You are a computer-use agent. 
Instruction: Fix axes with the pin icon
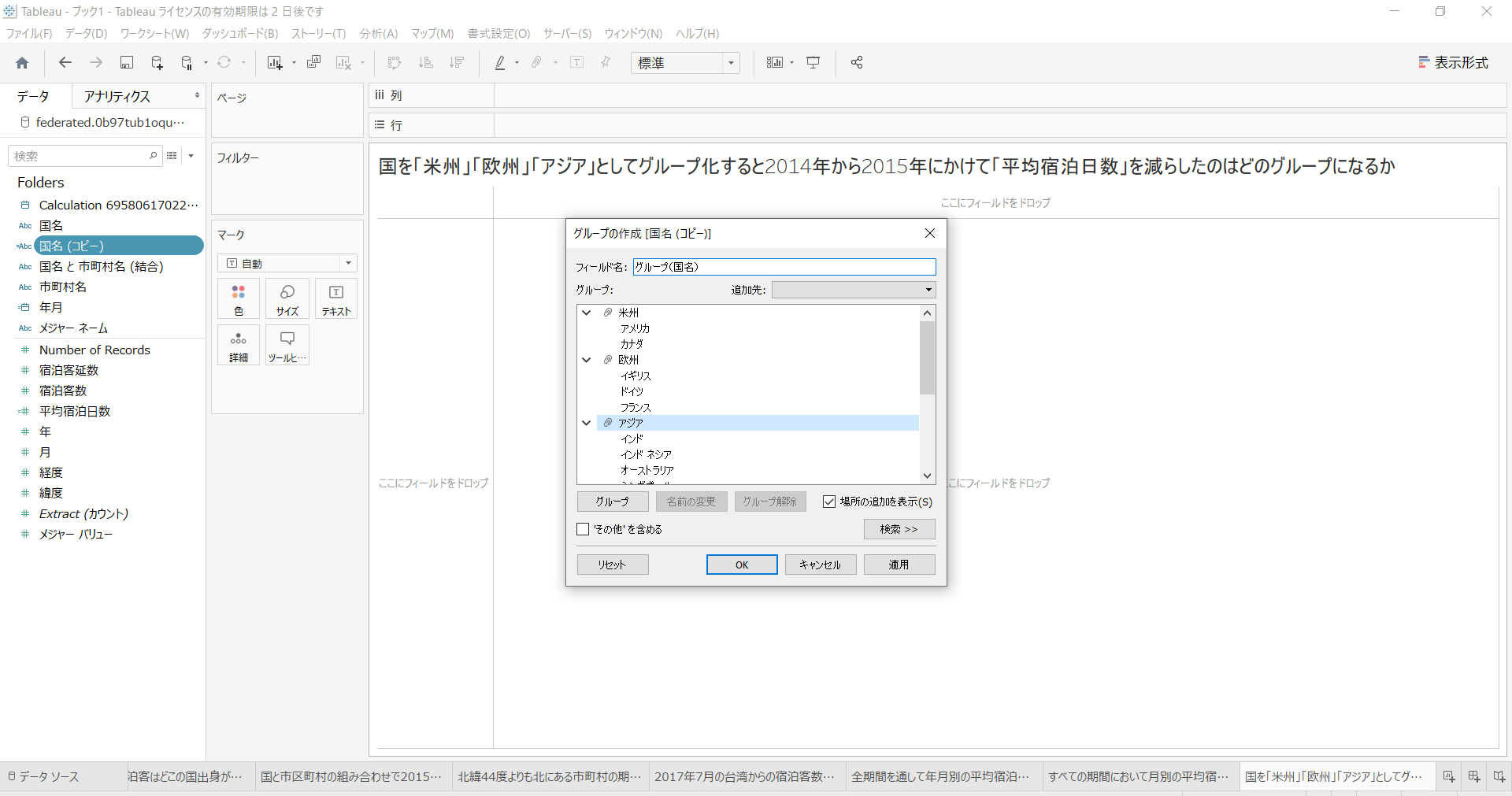pyautogui.click(x=606, y=63)
